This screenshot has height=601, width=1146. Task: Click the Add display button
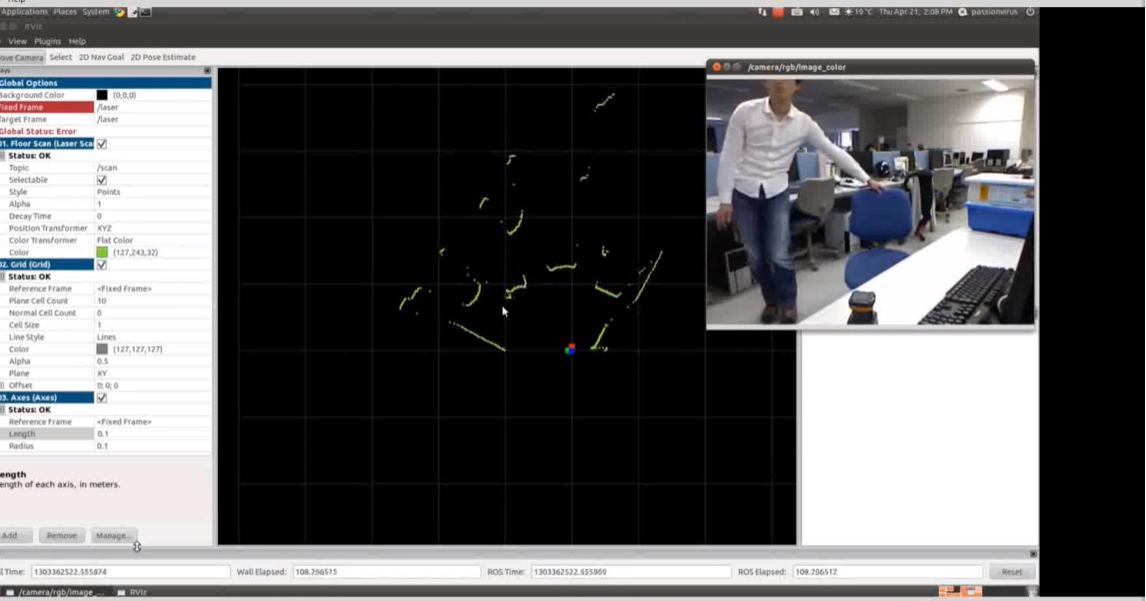15,535
